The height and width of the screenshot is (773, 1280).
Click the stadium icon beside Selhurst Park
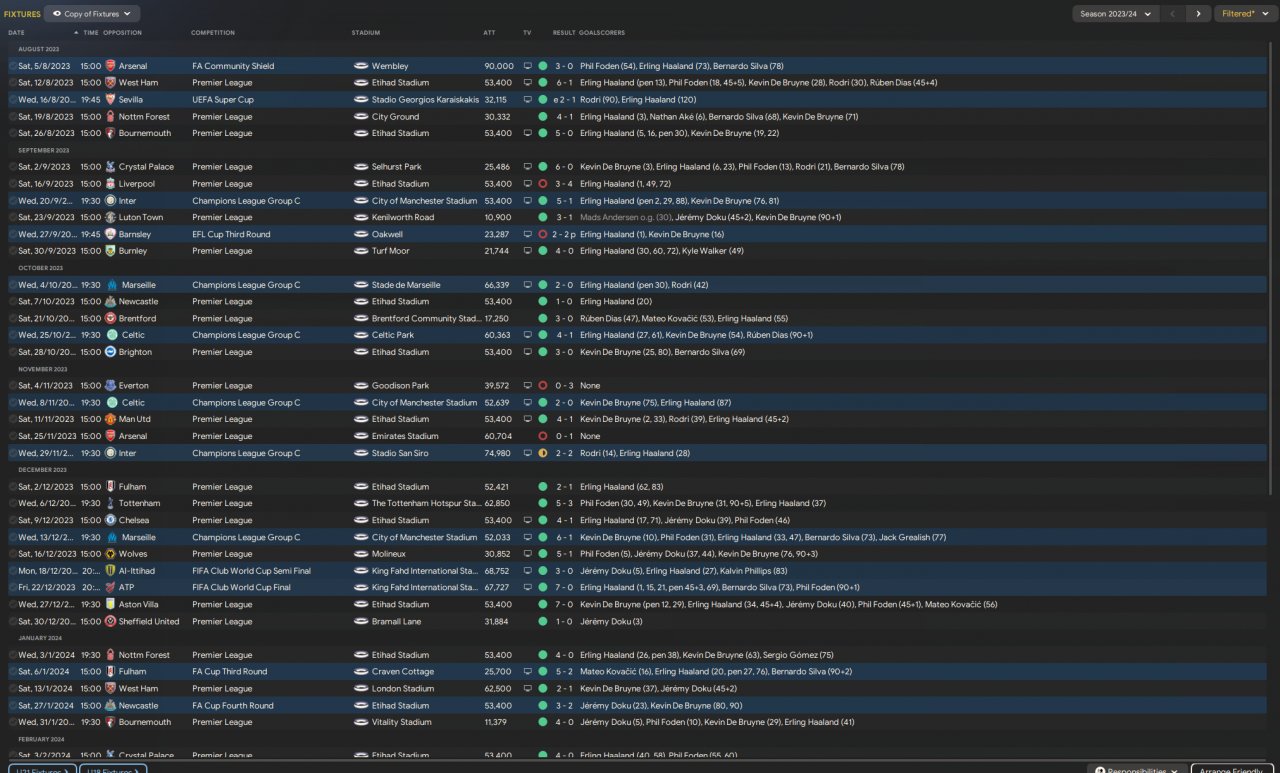pyautogui.click(x=361, y=167)
